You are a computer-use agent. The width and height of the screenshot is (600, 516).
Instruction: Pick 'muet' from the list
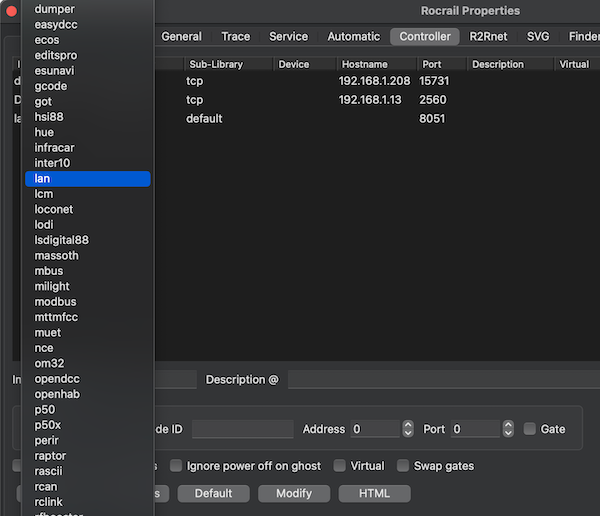click(x=88, y=333)
